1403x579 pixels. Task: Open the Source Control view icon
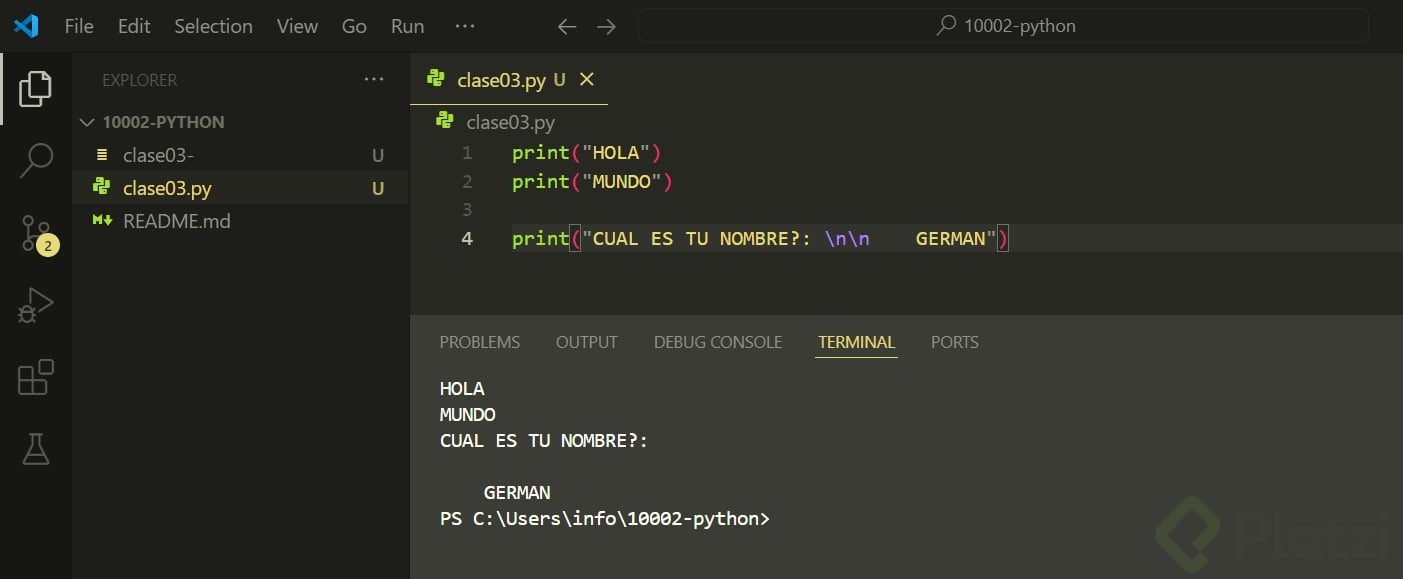click(37, 233)
